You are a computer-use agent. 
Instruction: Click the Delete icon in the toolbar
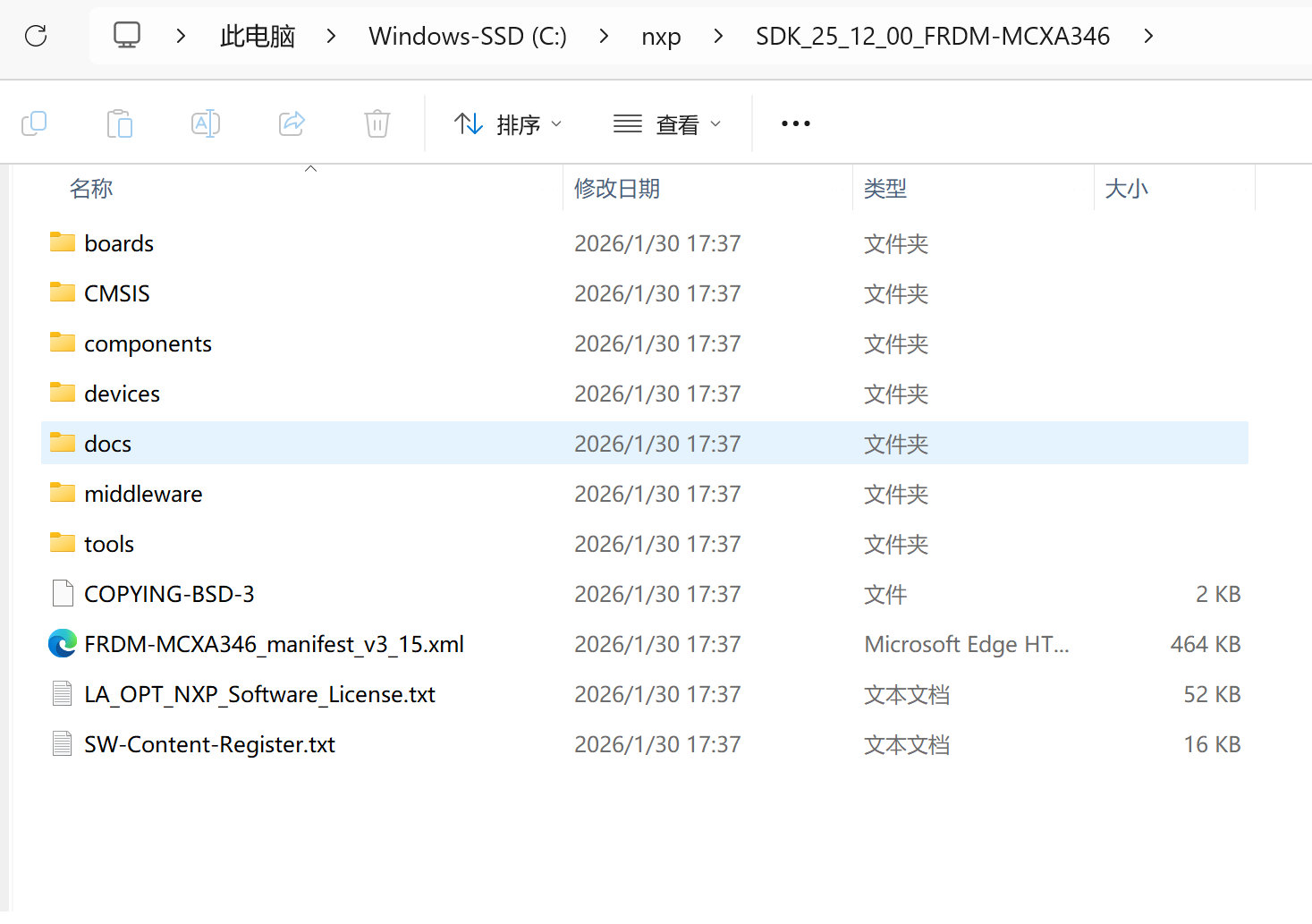[x=377, y=123]
